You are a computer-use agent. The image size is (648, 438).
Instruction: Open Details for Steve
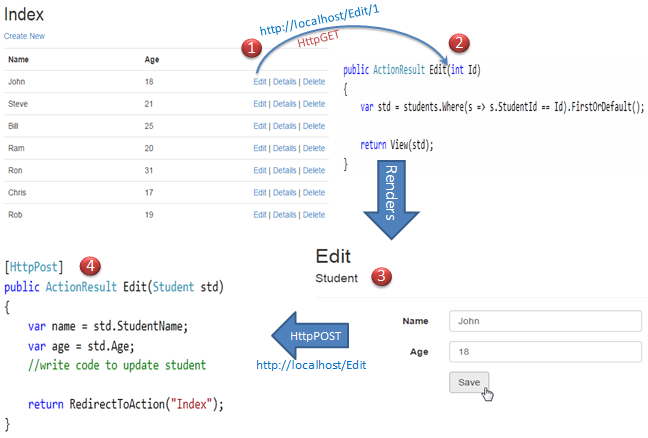284,104
